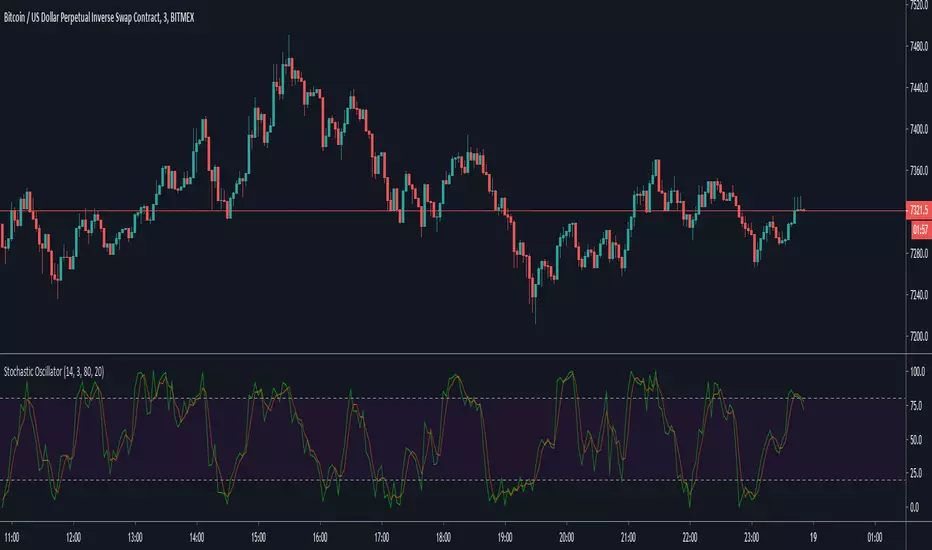Click the 7240.0 price axis label
Image resolution: width=932 pixels, height=550 pixels.
919,295
